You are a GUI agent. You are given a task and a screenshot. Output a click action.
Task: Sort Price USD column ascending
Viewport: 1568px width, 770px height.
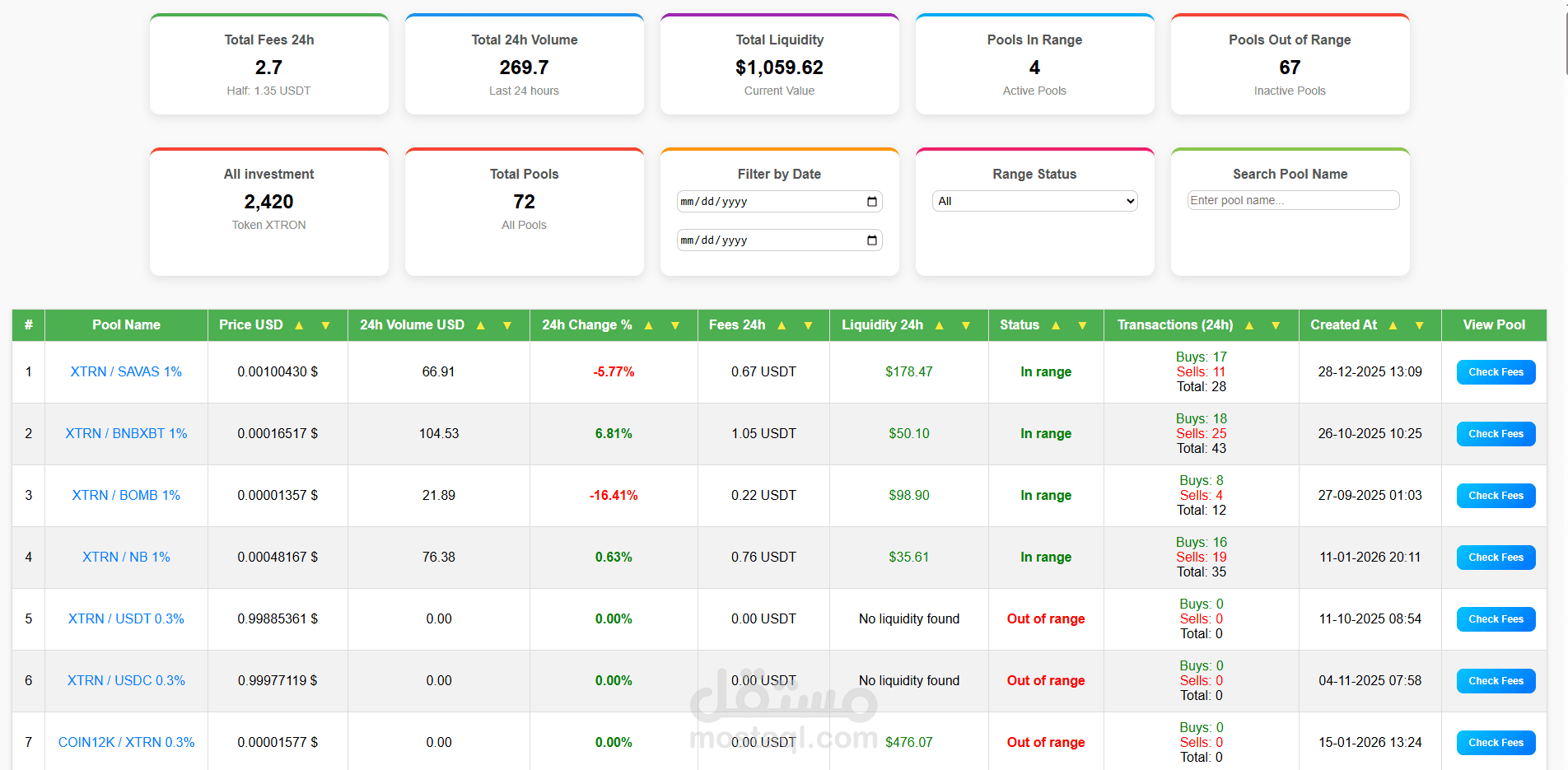[x=300, y=324]
